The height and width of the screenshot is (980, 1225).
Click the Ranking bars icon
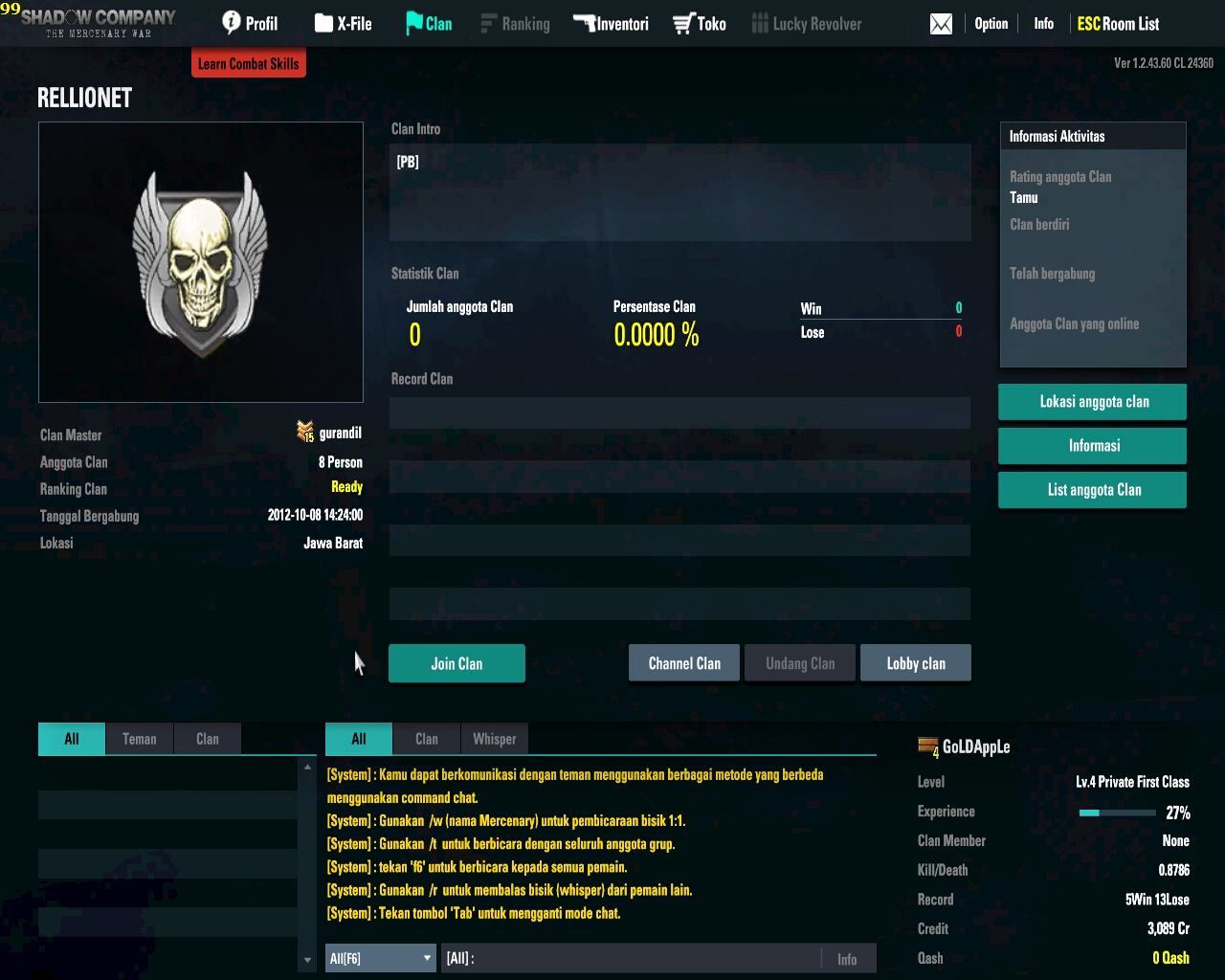click(489, 23)
